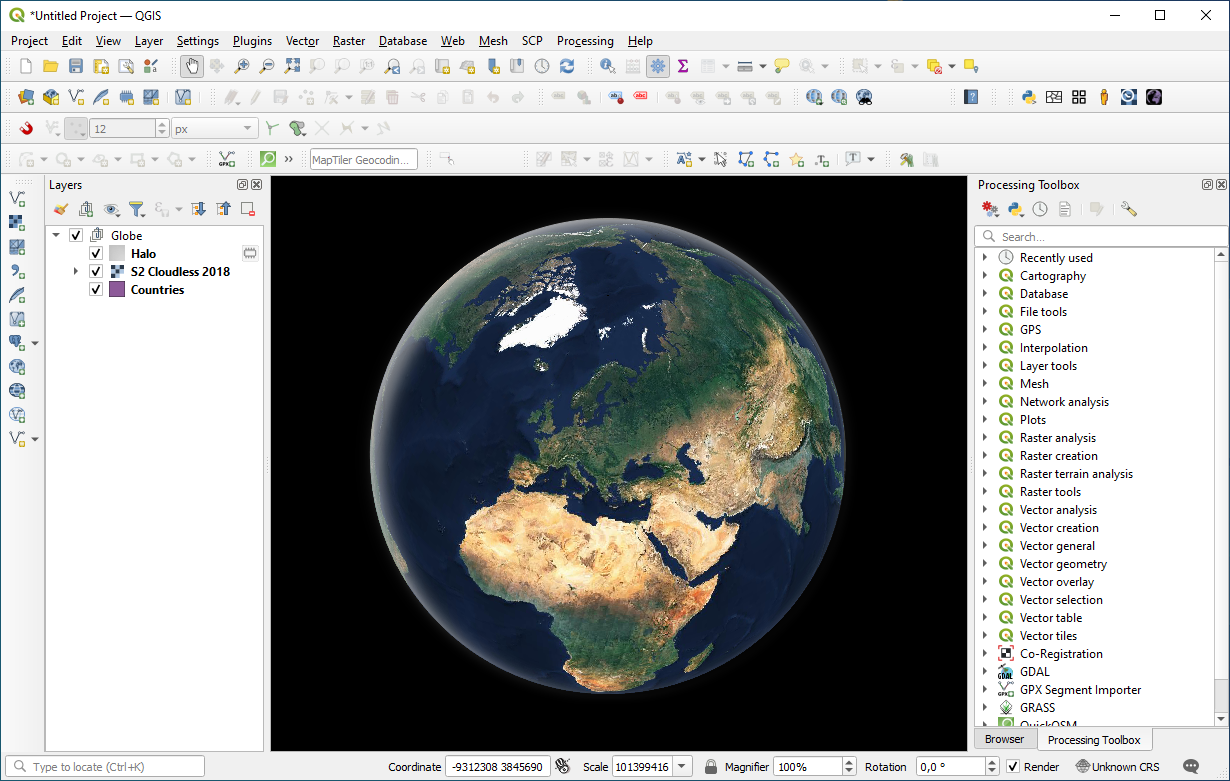The width and height of the screenshot is (1230, 781).
Task: Expand the S2 Cloudless 2018 layer
Action: [77, 271]
